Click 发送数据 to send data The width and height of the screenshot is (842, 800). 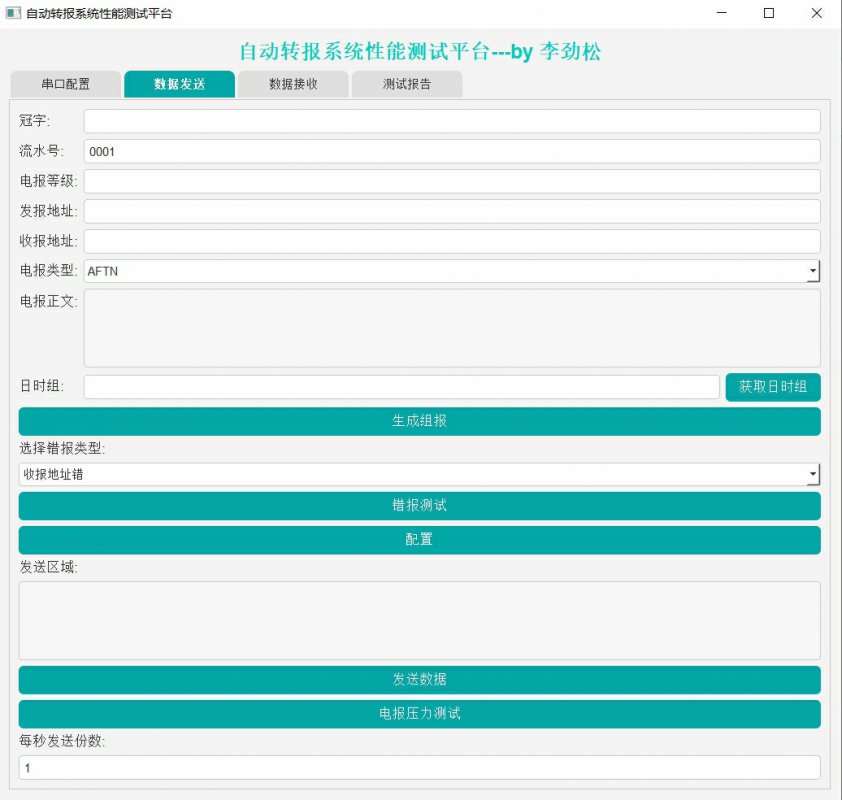click(419, 679)
